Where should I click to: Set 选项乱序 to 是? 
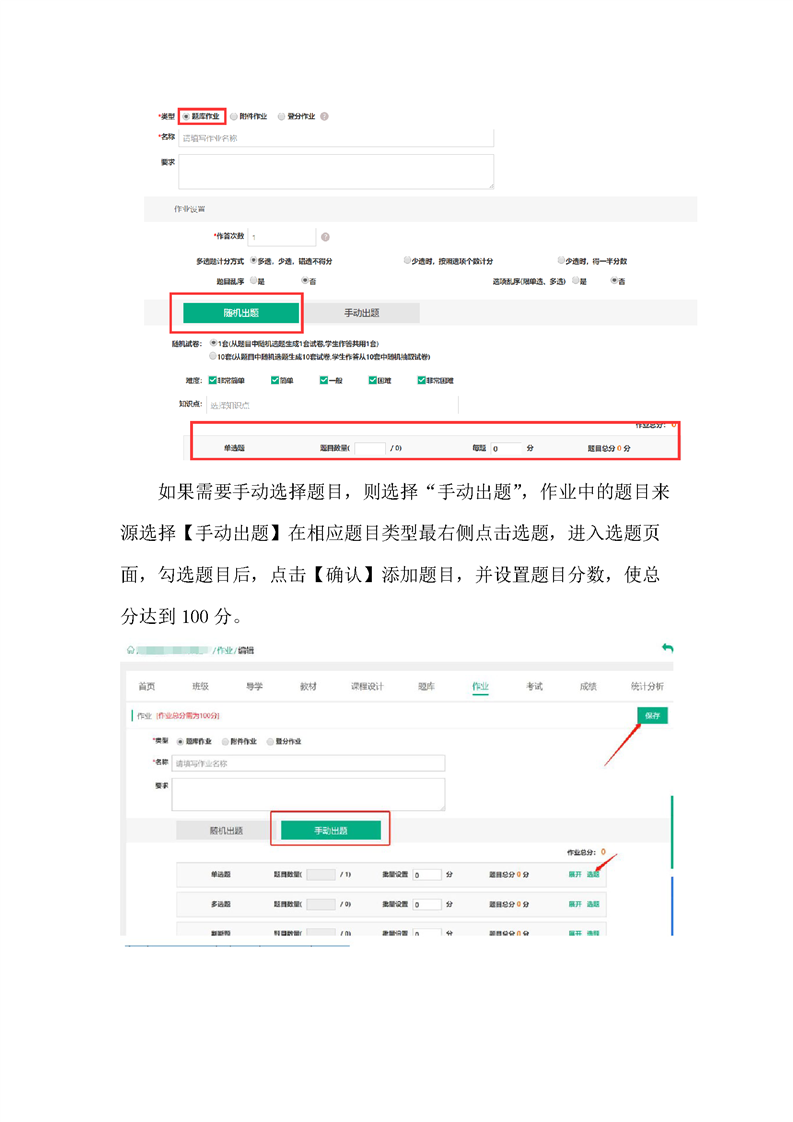pos(575,280)
